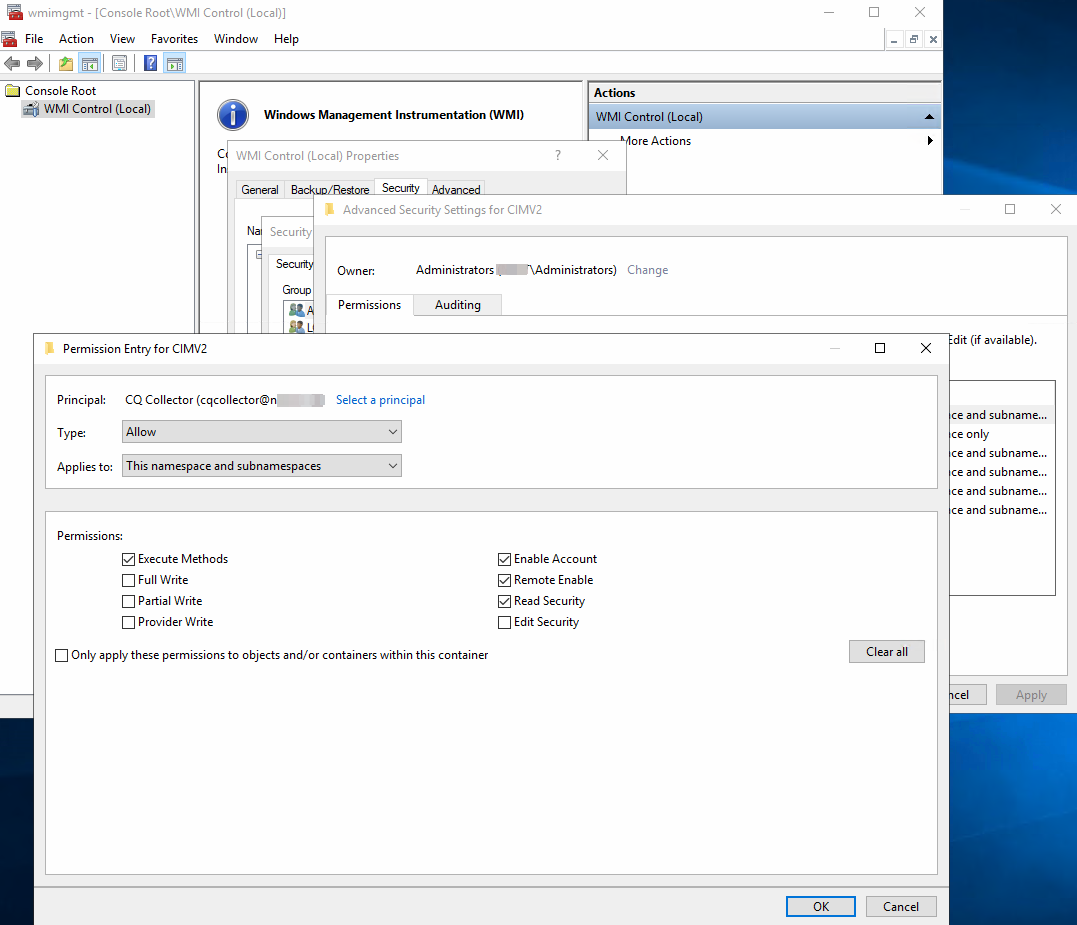The image size is (1077, 925).
Task: Click the Clear all button
Action: coord(887,652)
